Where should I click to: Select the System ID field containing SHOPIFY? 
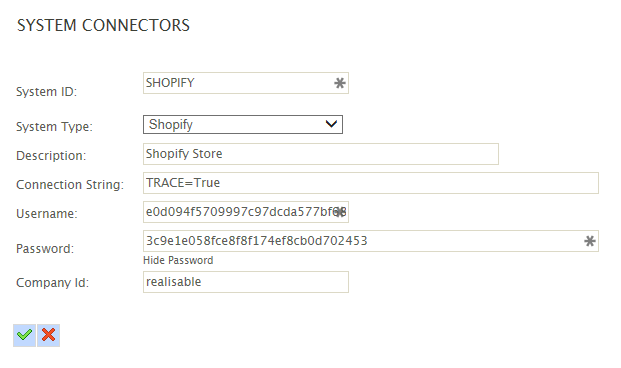coord(246,83)
